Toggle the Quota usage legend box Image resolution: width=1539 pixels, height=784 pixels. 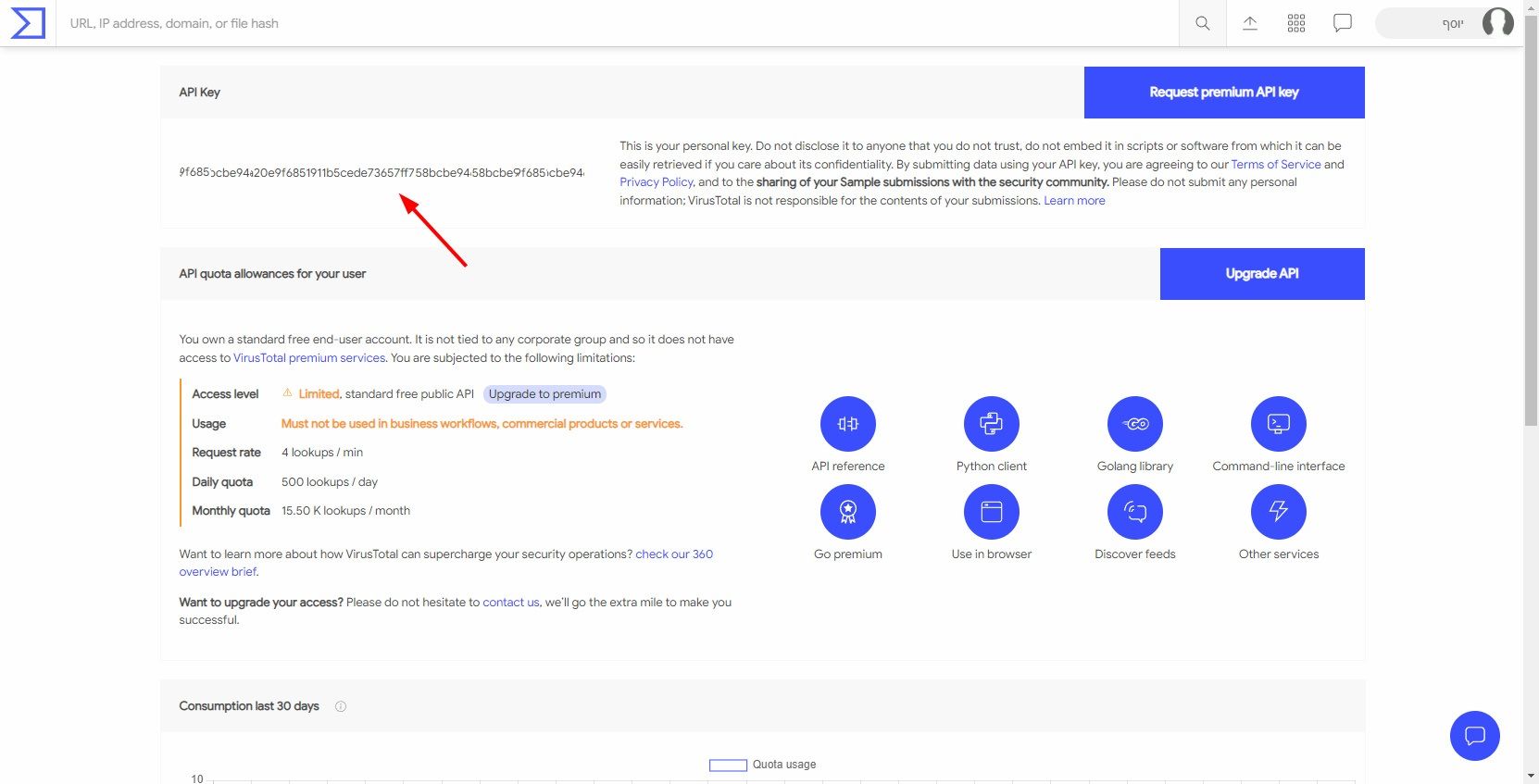coord(728,765)
